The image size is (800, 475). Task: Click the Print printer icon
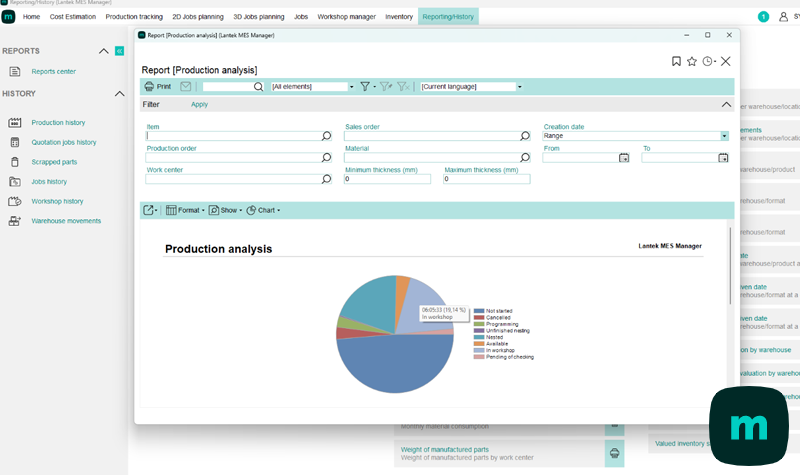pyautogui.click(x=149, y=86)
